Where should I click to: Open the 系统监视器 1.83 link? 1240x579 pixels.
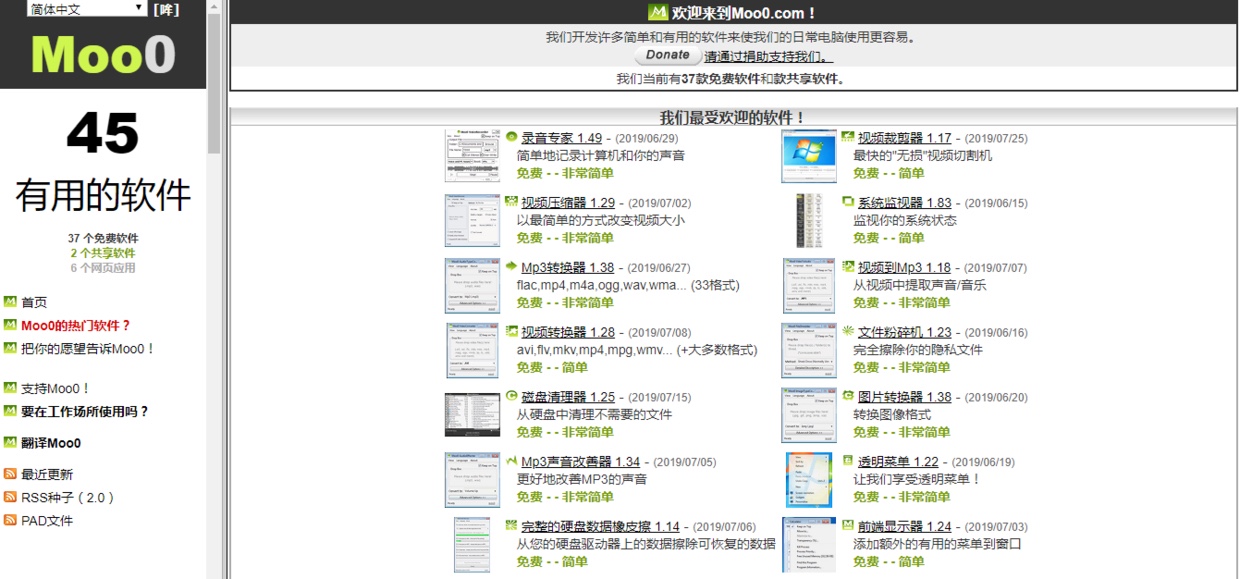(x=905, y=203)
